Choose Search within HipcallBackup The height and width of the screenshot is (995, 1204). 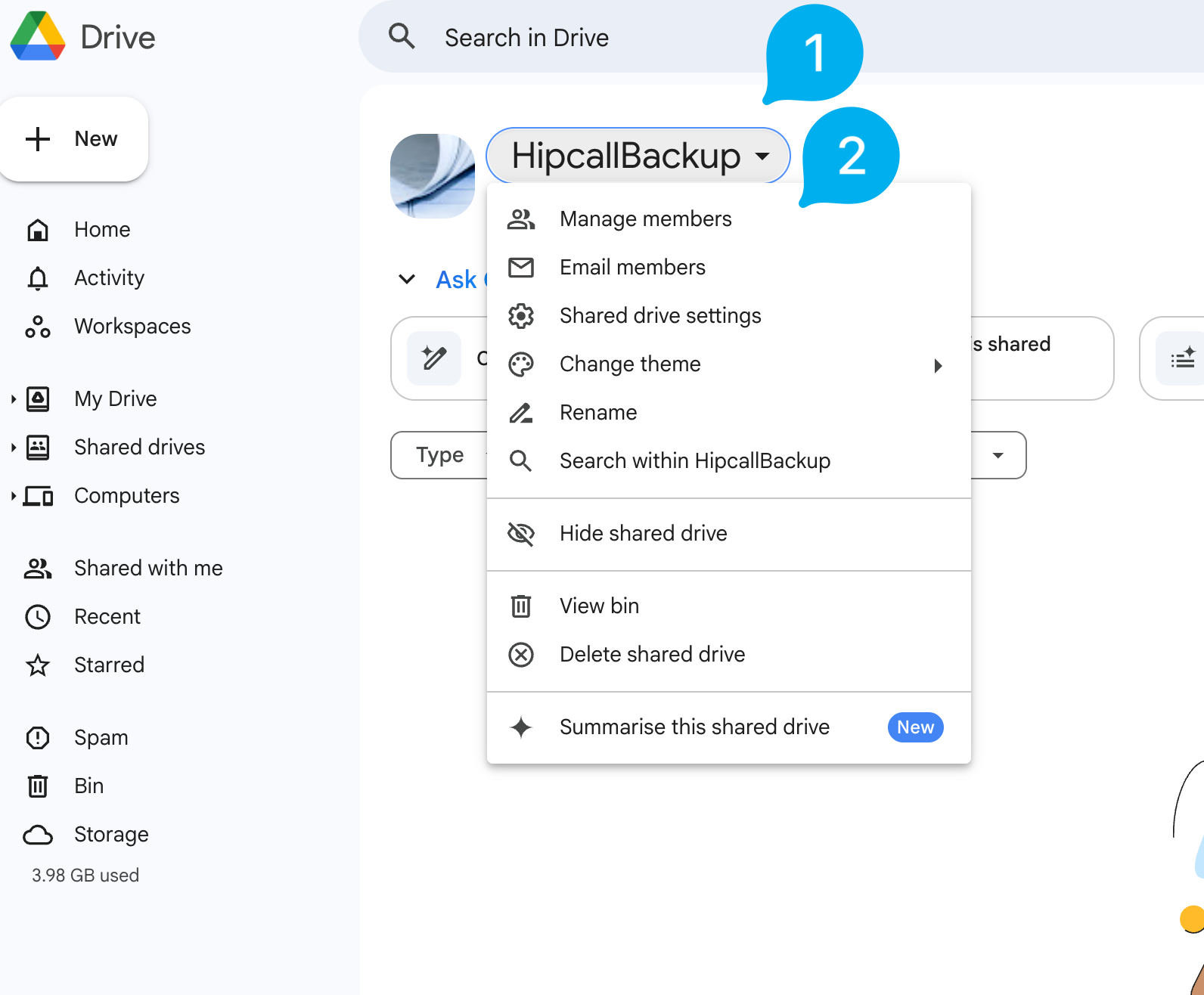coord(729,461)
